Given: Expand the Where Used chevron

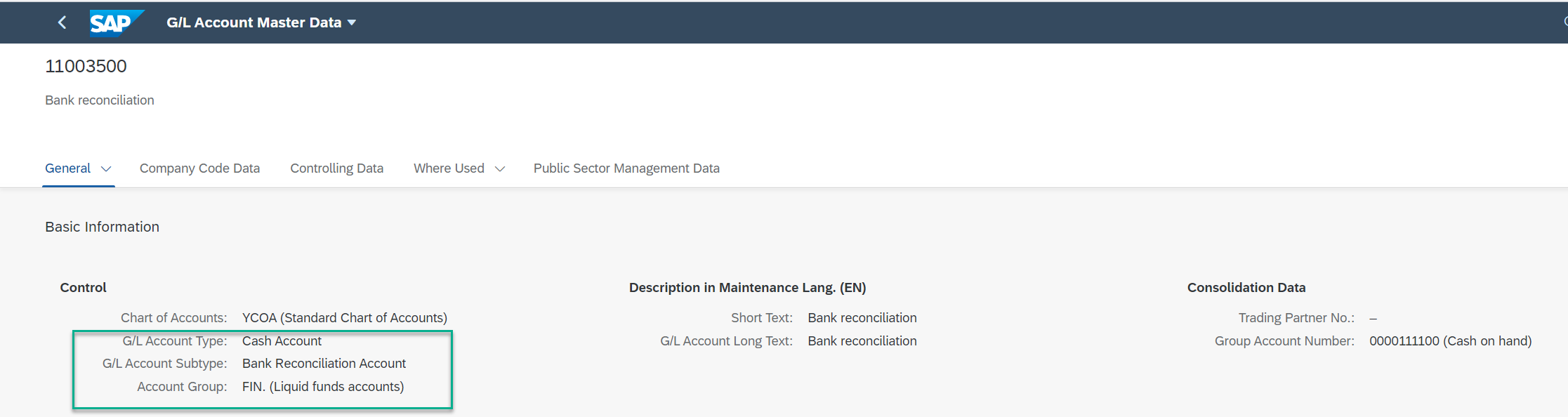Looking at the screenshot, I should tap(500, 169).
